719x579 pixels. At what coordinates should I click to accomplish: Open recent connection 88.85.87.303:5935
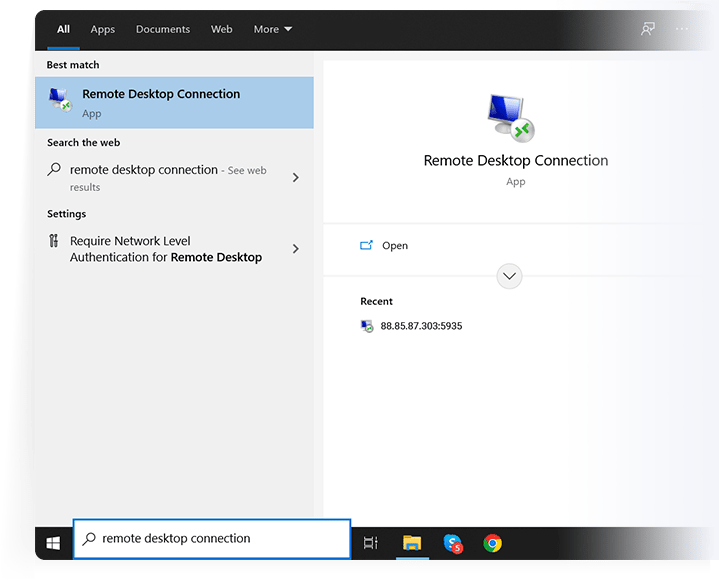[x=411, y=326]
